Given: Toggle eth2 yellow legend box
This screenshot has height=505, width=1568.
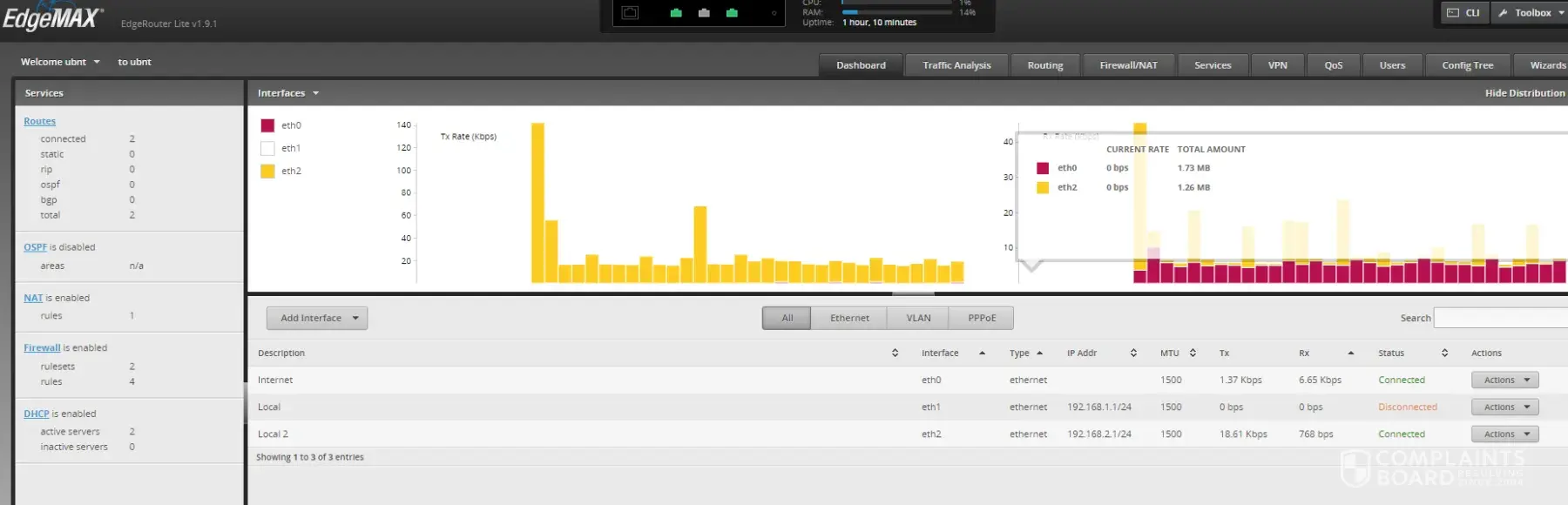Looking at the screenshot, I should pyautogui.click(x=267, y=172).
